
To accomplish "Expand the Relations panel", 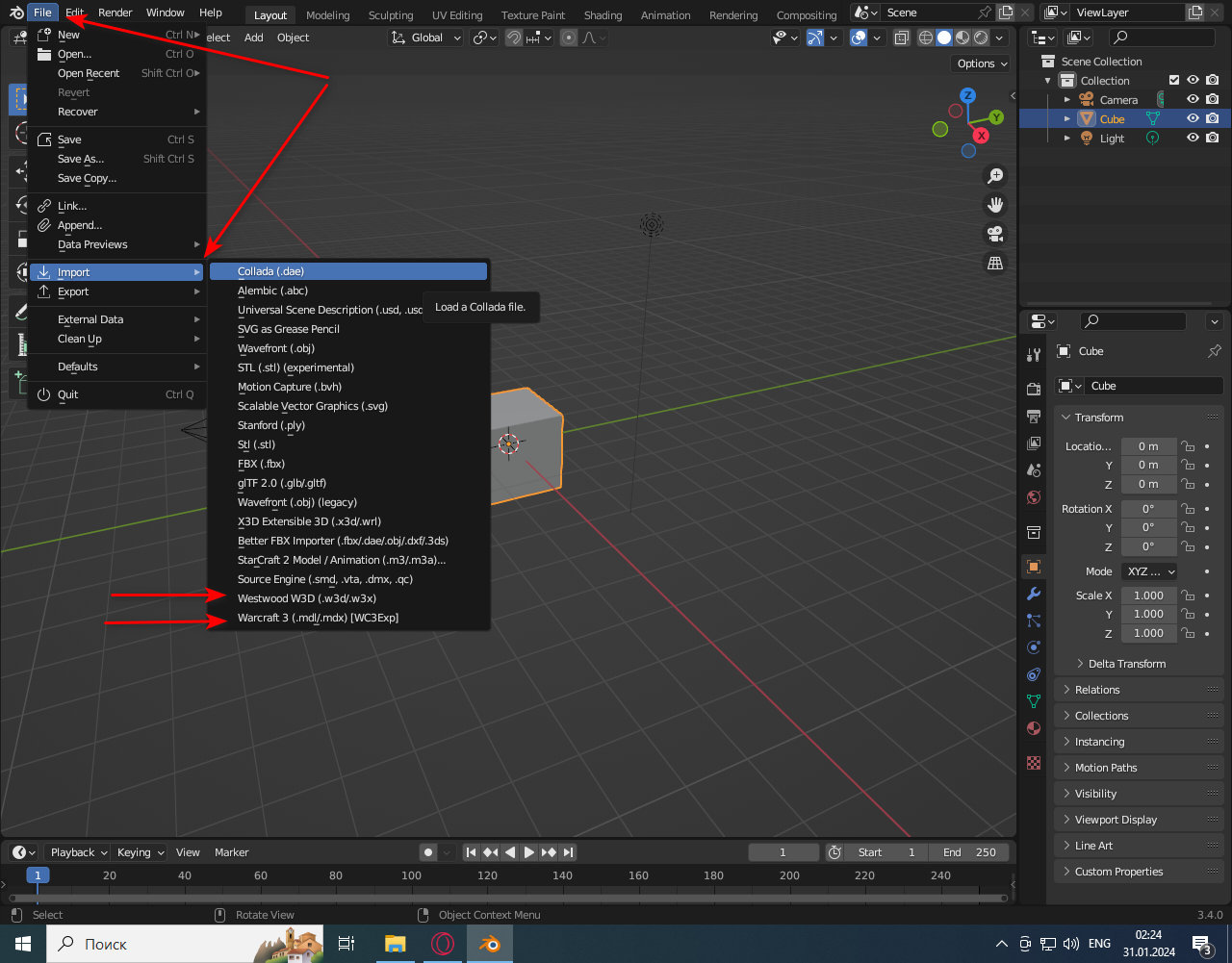I will (1097, 690).
